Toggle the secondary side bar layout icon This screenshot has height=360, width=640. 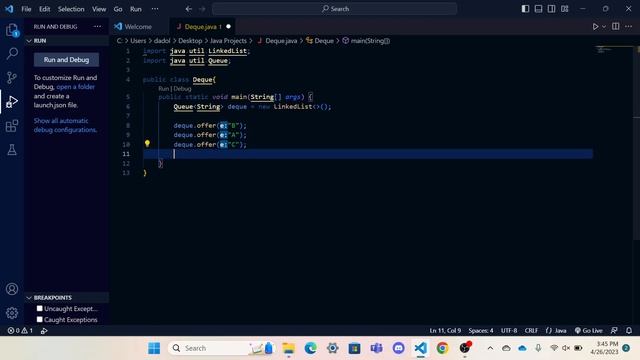click(x=551, y=9)
